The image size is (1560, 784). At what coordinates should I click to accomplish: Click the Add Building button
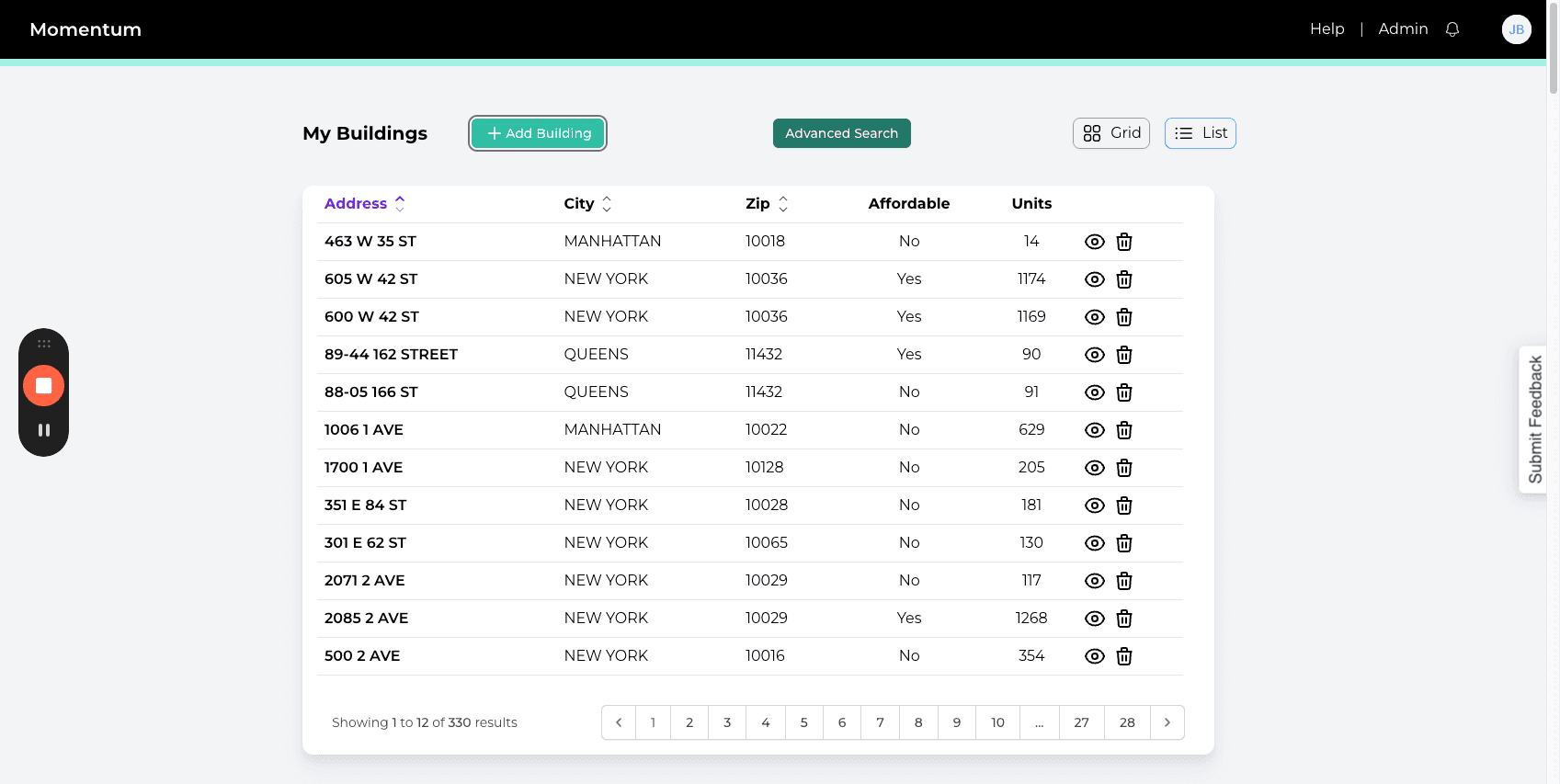click(538, 133)
